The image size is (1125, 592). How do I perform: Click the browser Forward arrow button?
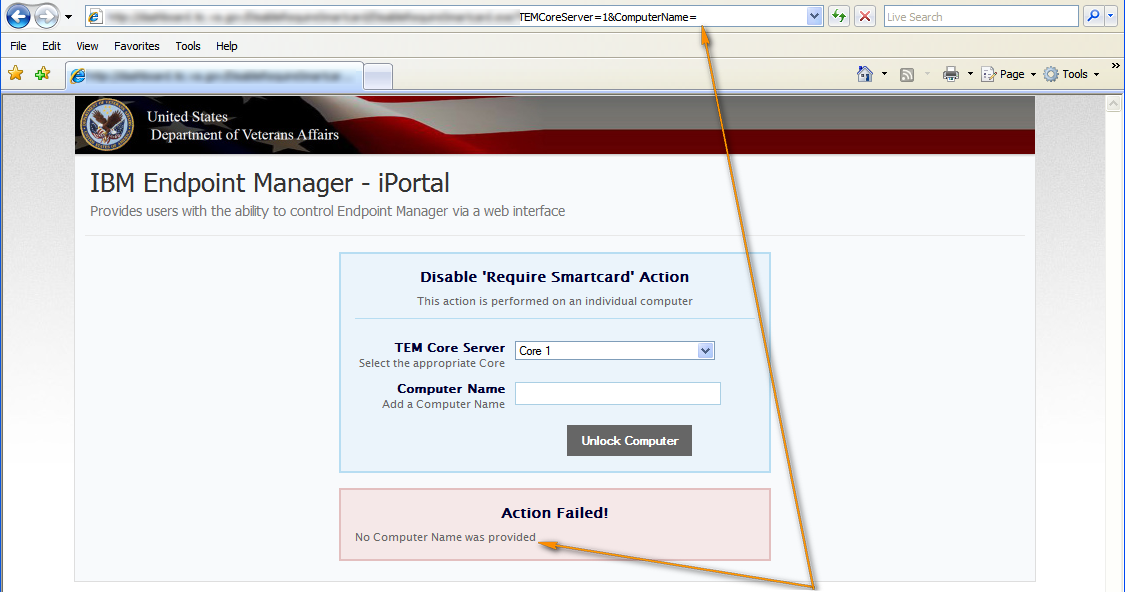pos(47,16)
